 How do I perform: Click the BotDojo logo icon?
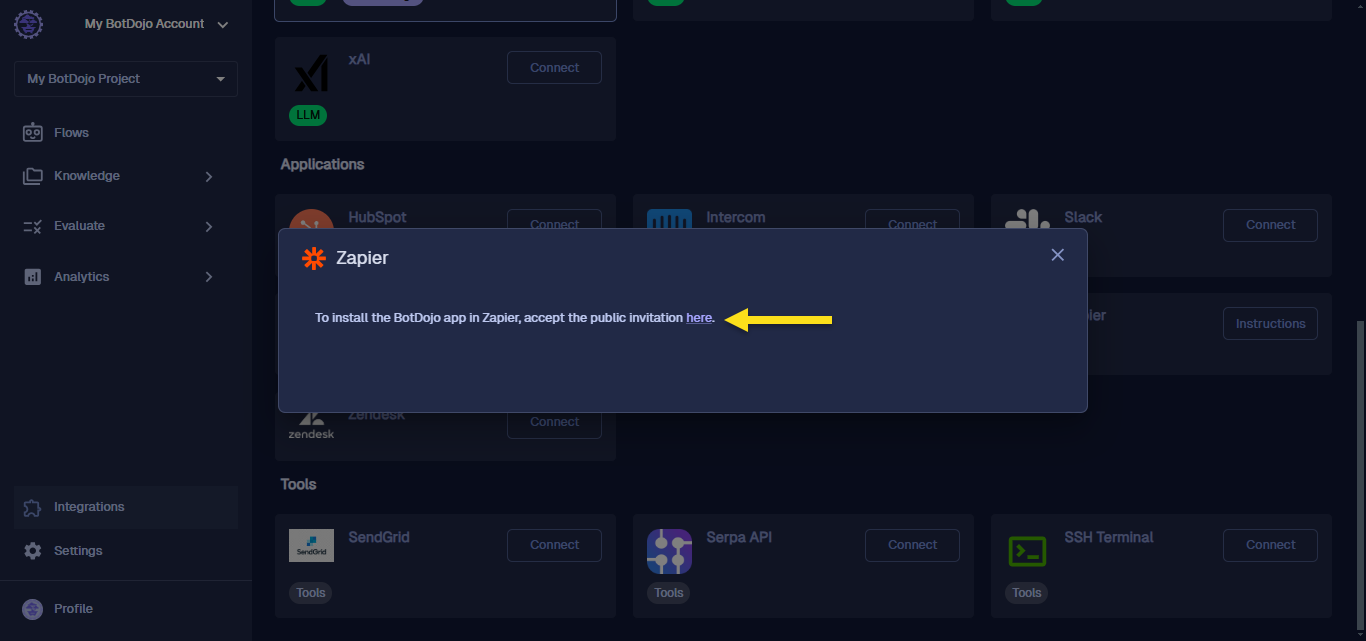click(x=28, y=24)
